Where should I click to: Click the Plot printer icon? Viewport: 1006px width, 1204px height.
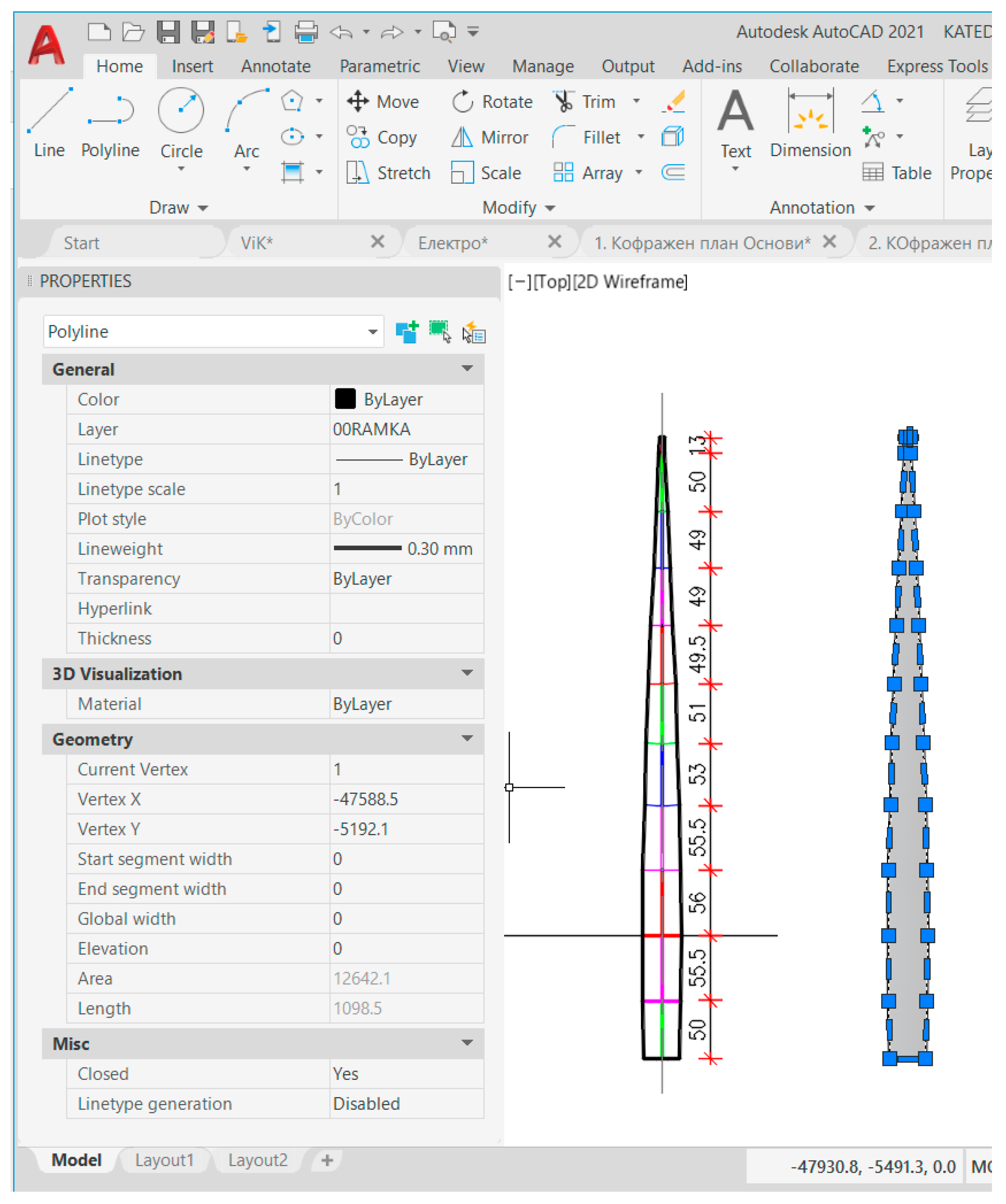coord(306,32)
